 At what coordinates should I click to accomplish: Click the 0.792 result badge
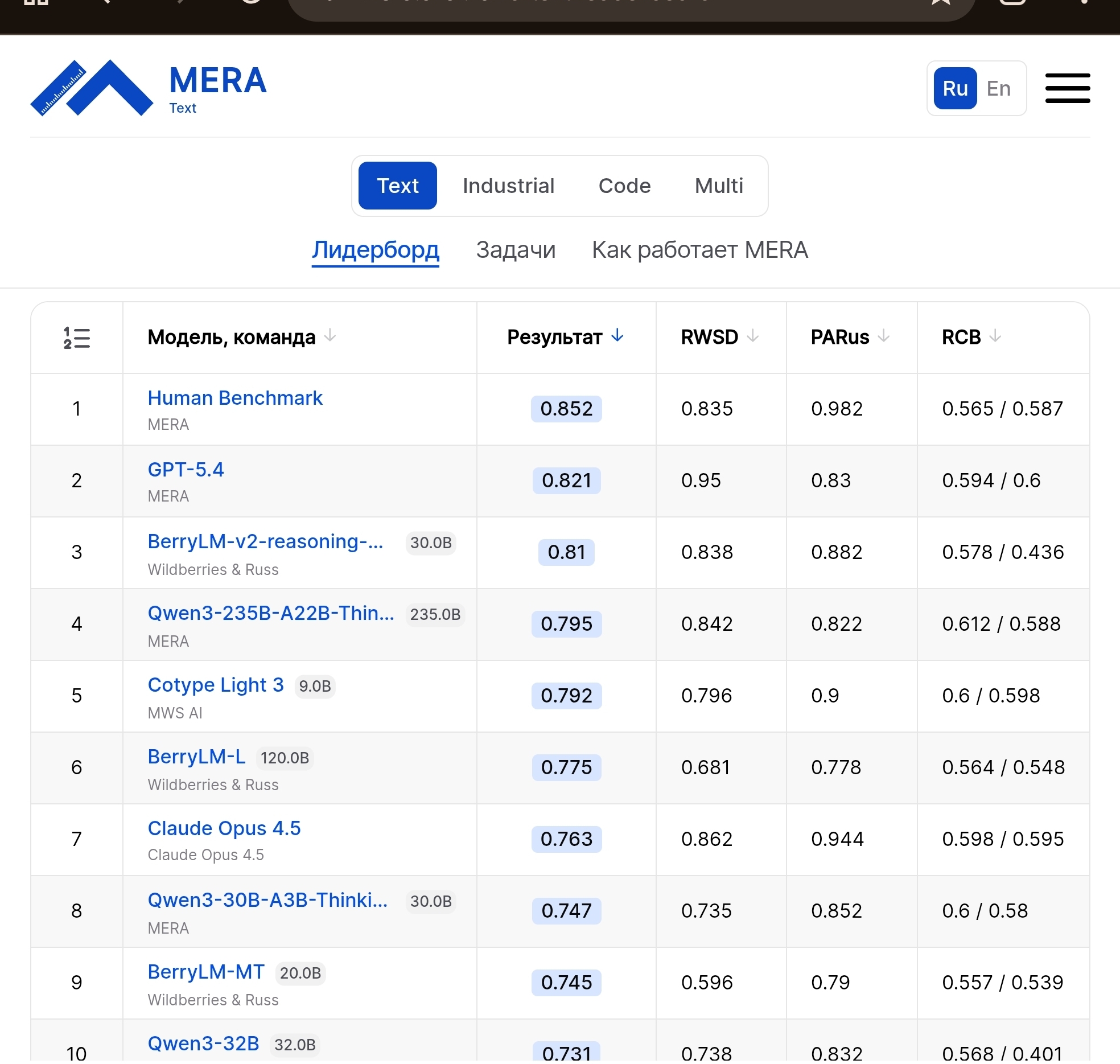click(x=566, y=696)
